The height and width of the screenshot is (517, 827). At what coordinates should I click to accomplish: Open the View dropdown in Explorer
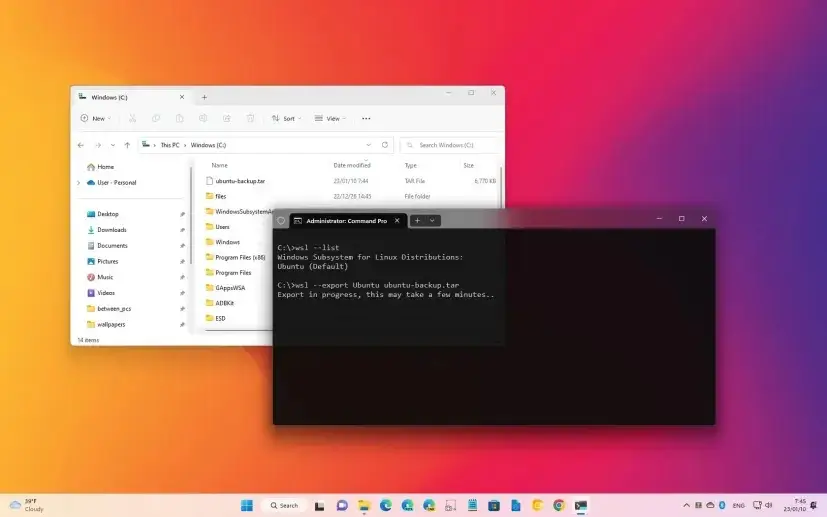(330, 119)
